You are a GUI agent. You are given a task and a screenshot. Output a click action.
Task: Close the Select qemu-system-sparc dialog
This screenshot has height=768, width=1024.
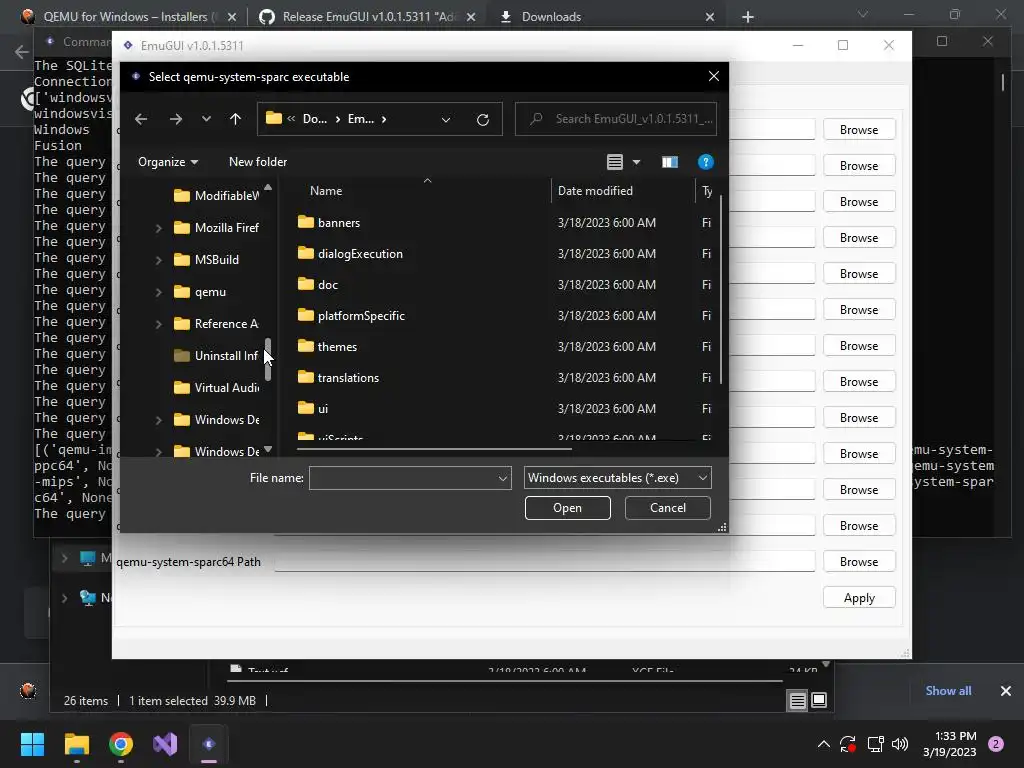pos(714,76)
